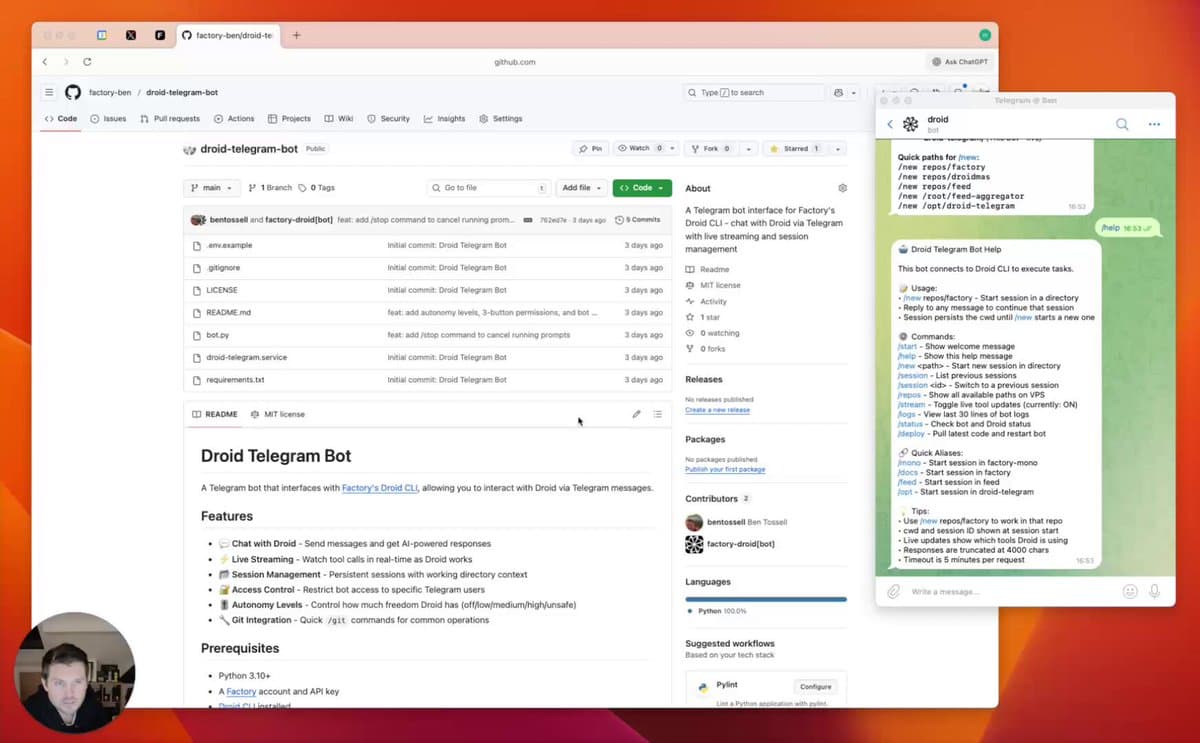
Task: Open the green Code dropdown
Action: tap(642, 188)
